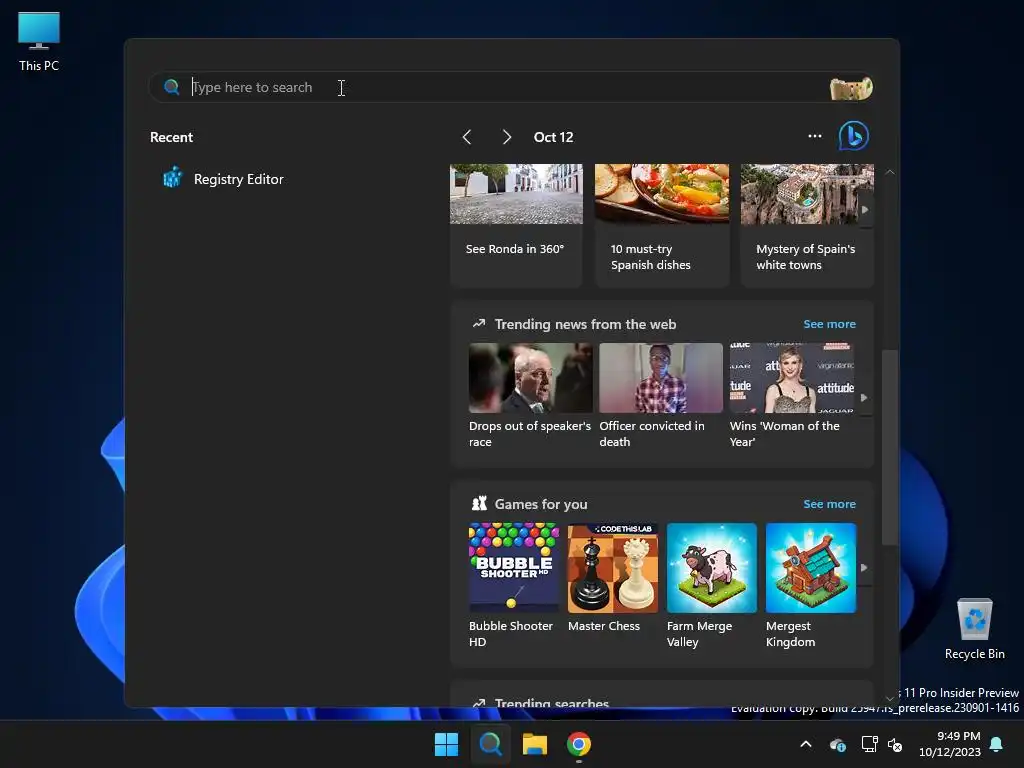The image size is (1024, 768).
Task: Show hidden icons in system tray
Action: coord(806,744)
